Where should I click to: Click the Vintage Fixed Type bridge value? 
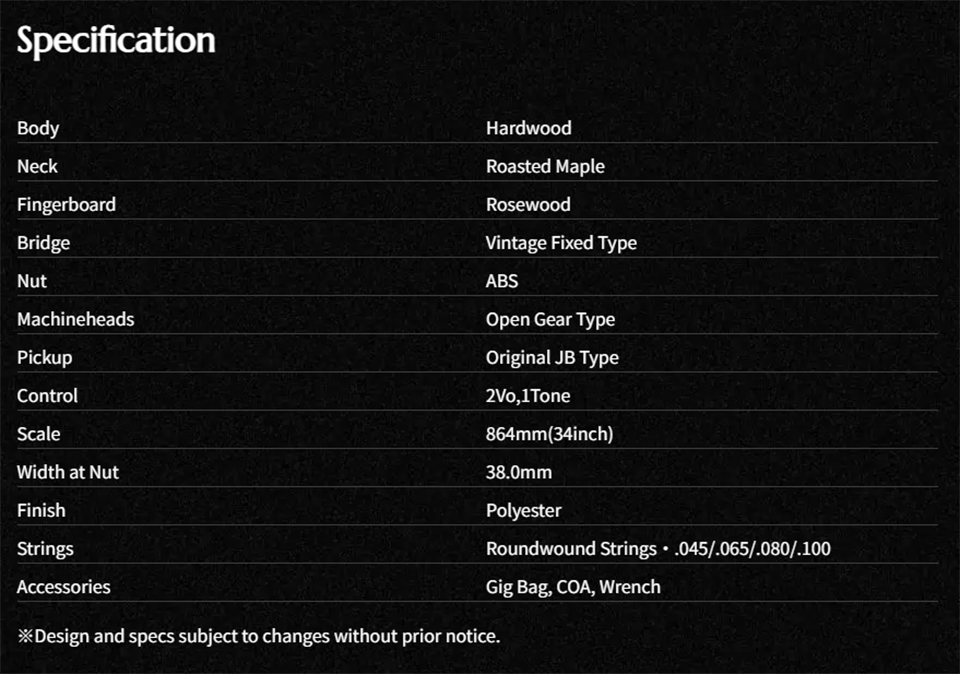[x=561, y=243]
